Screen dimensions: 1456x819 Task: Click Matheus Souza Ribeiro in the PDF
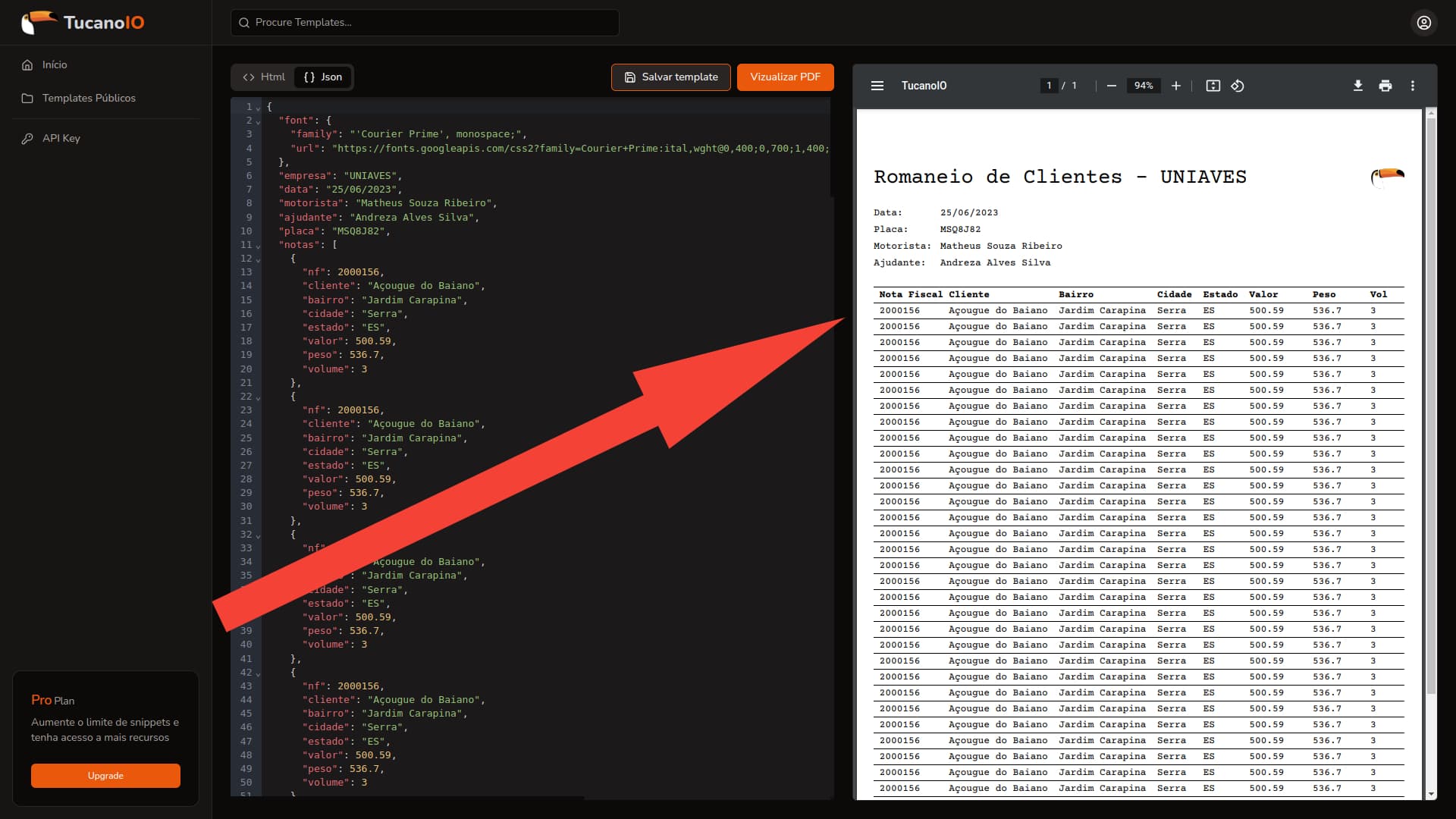click(x=1001, y=246)
